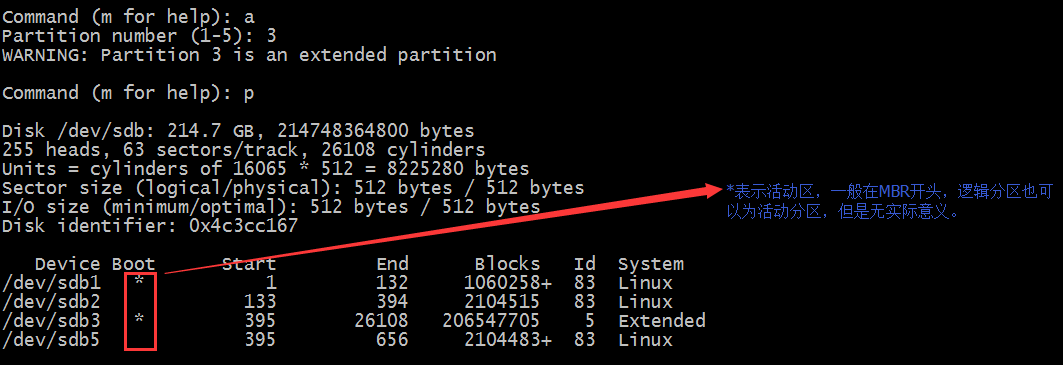Image resolution: width=1063 pixels, height=365 pixels.
Task: Click the 206547705 blocks value
Action: coord(491,320)
